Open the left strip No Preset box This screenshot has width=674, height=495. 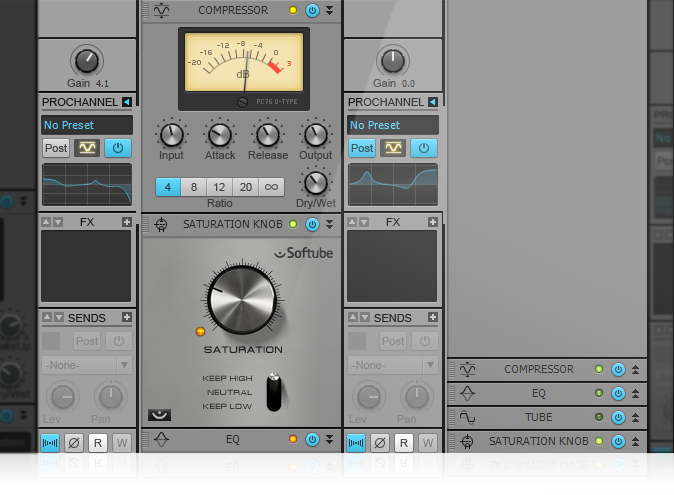pyautogui.click(x=87, y=125)
